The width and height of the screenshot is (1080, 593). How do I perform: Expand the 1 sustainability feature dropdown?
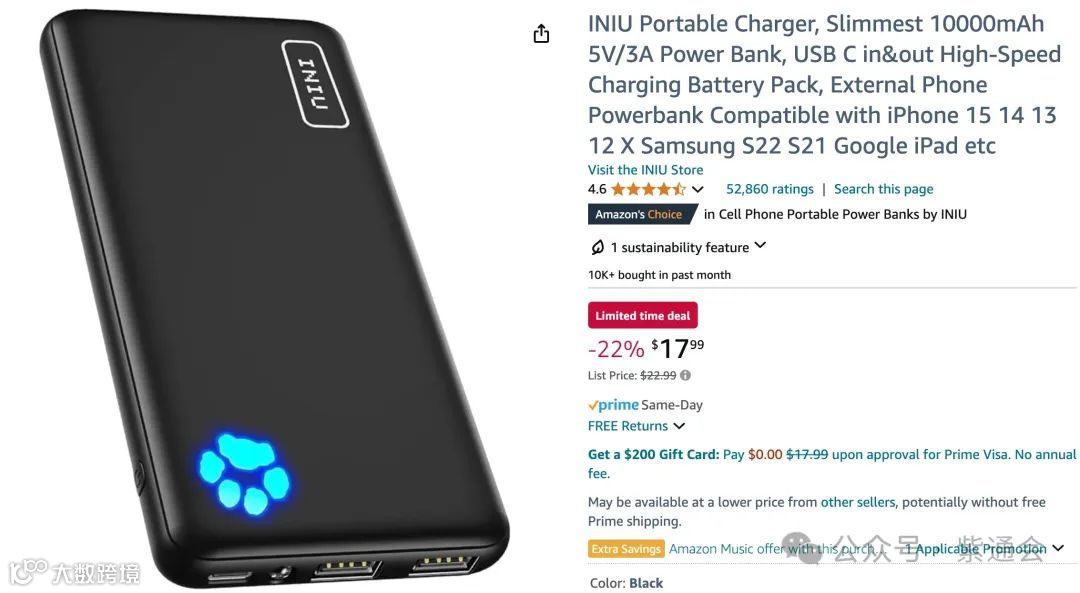click(x=760, y=245)
